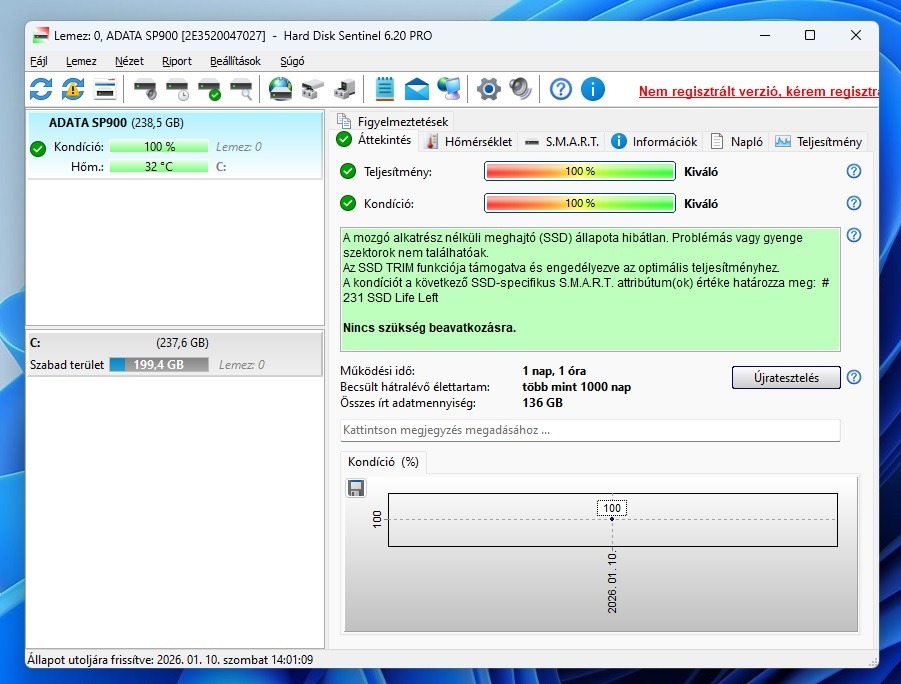
Task: Click the Kondíció 100 % gradient bar
Action: [580, 203]
